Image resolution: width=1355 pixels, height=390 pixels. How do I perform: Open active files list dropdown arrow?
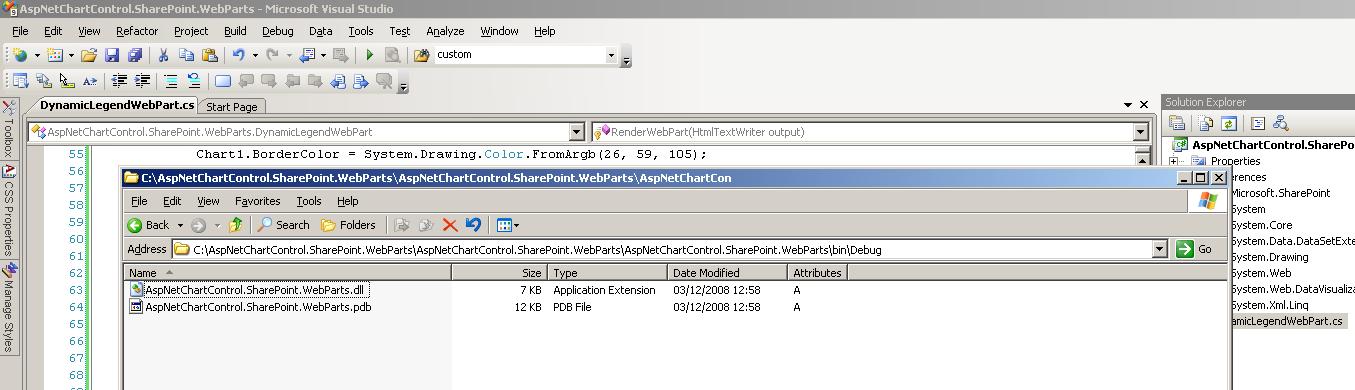1128,105
